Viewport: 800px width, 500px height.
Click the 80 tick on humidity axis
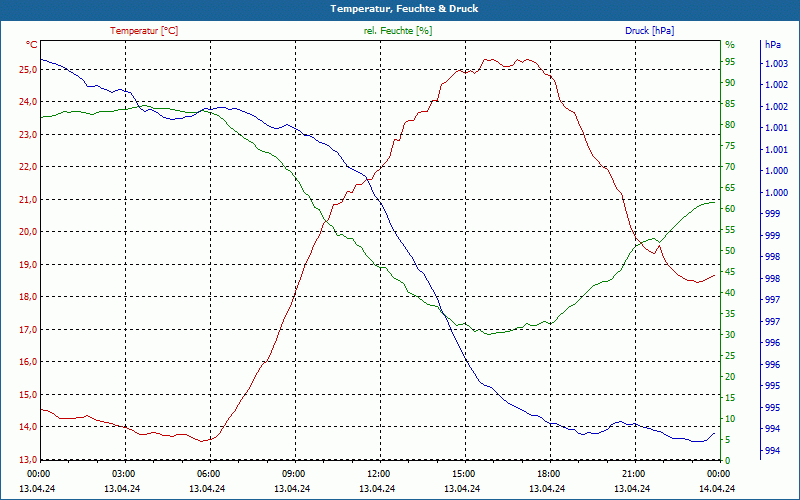(x=730, y=124)
